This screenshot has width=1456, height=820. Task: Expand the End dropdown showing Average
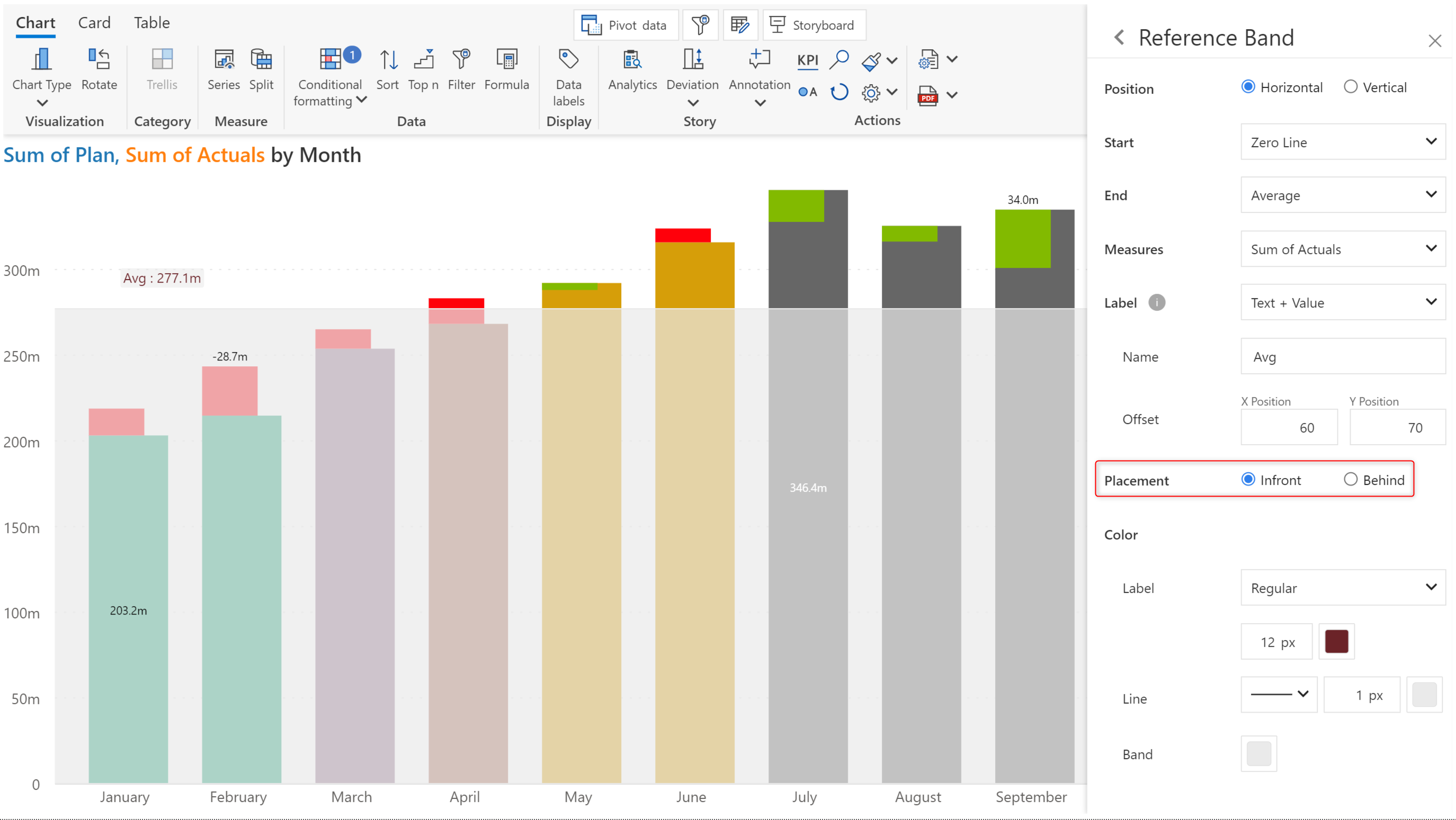tap(1343, 195)
